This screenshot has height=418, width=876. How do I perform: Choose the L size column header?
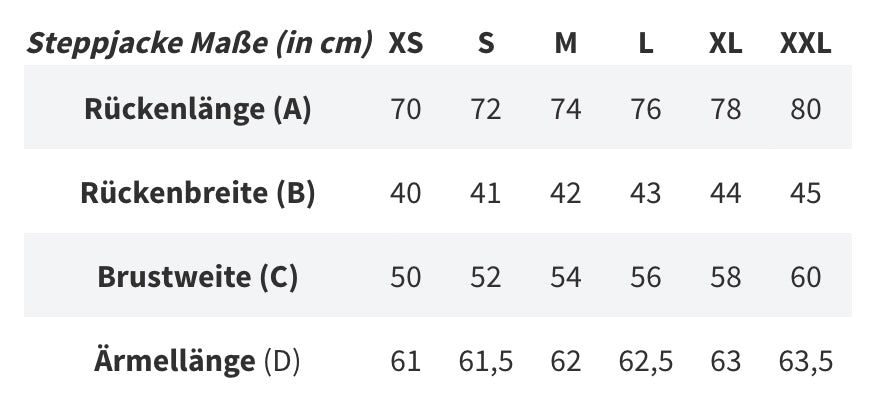point(646,43)
